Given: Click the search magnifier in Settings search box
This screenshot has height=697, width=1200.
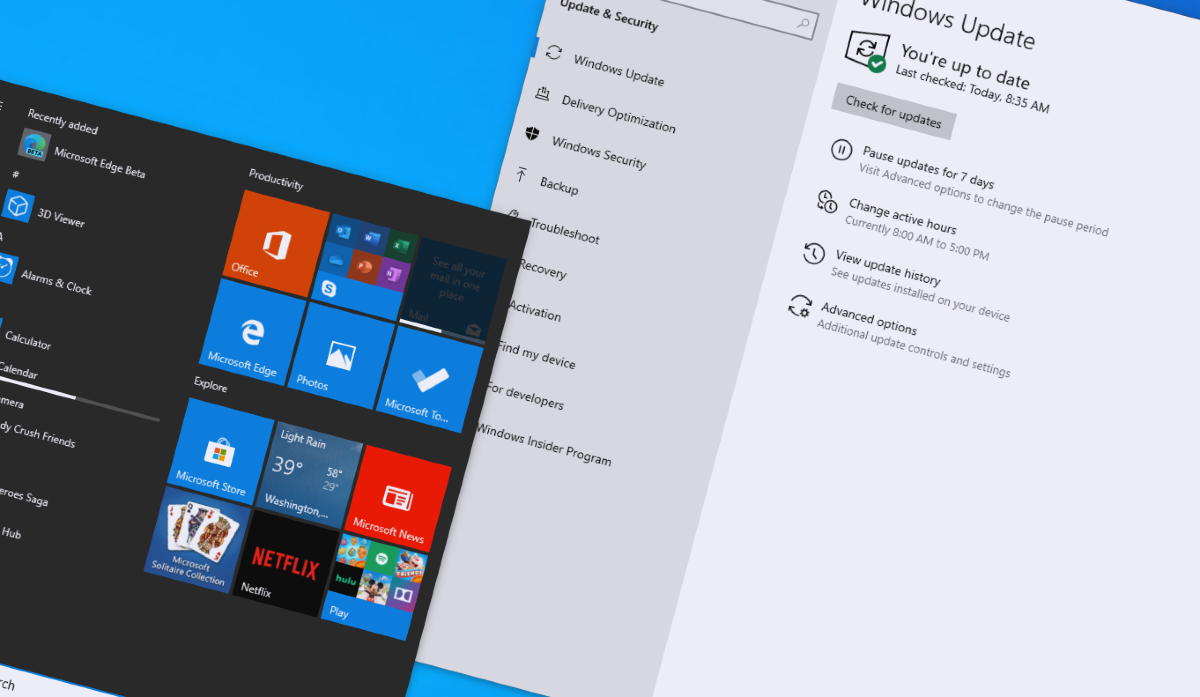Looking at the screenshot, I should tap(802, 23).
